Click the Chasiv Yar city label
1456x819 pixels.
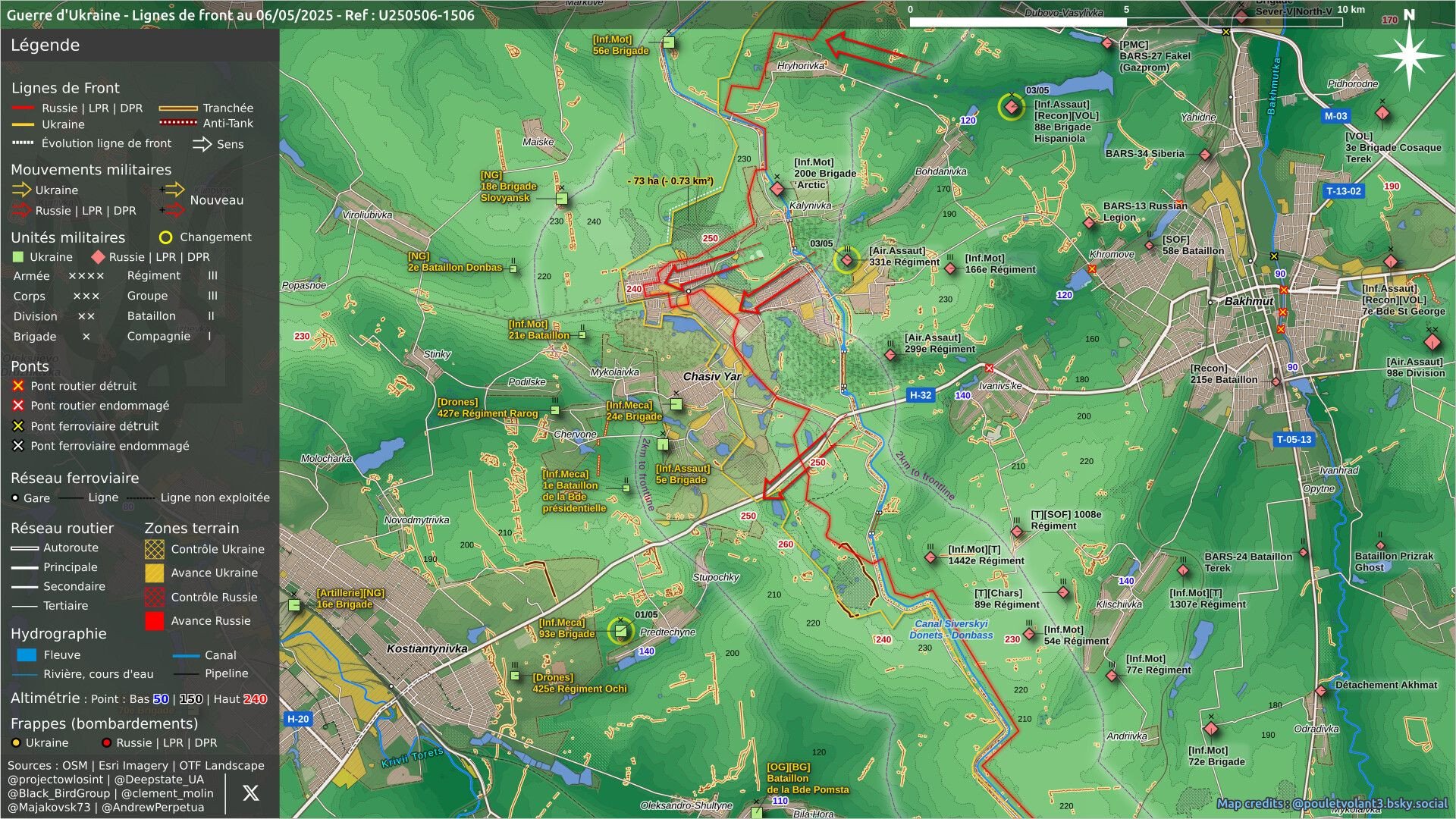pos(712,376)
